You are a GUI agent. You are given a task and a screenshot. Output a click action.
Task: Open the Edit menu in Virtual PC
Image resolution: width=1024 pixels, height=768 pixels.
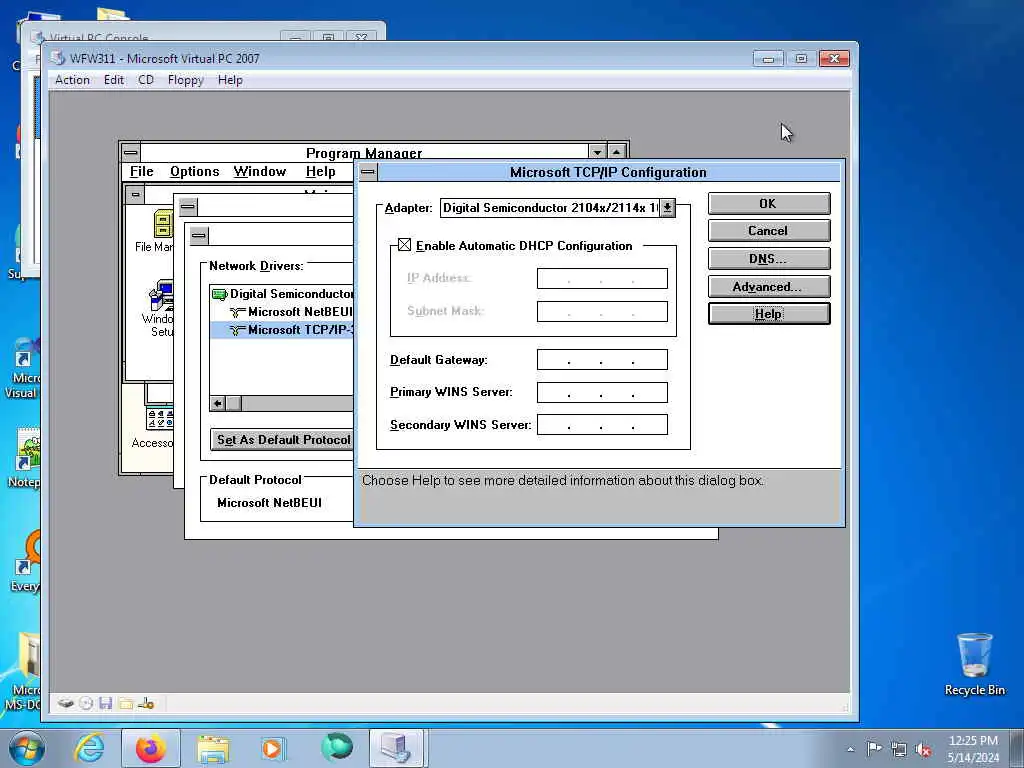(114, 80)
